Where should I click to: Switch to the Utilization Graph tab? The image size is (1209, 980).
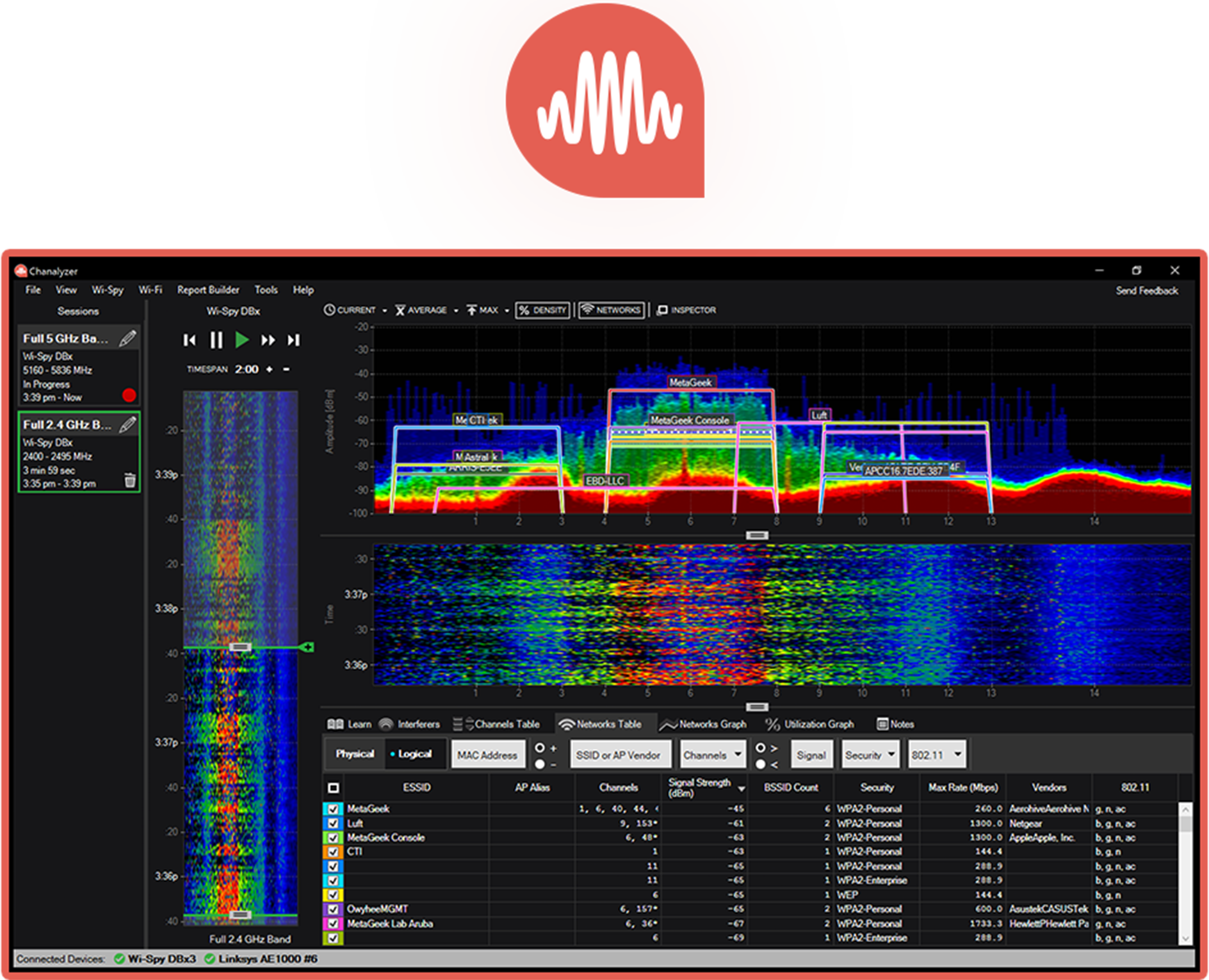(x=811, y=724)
